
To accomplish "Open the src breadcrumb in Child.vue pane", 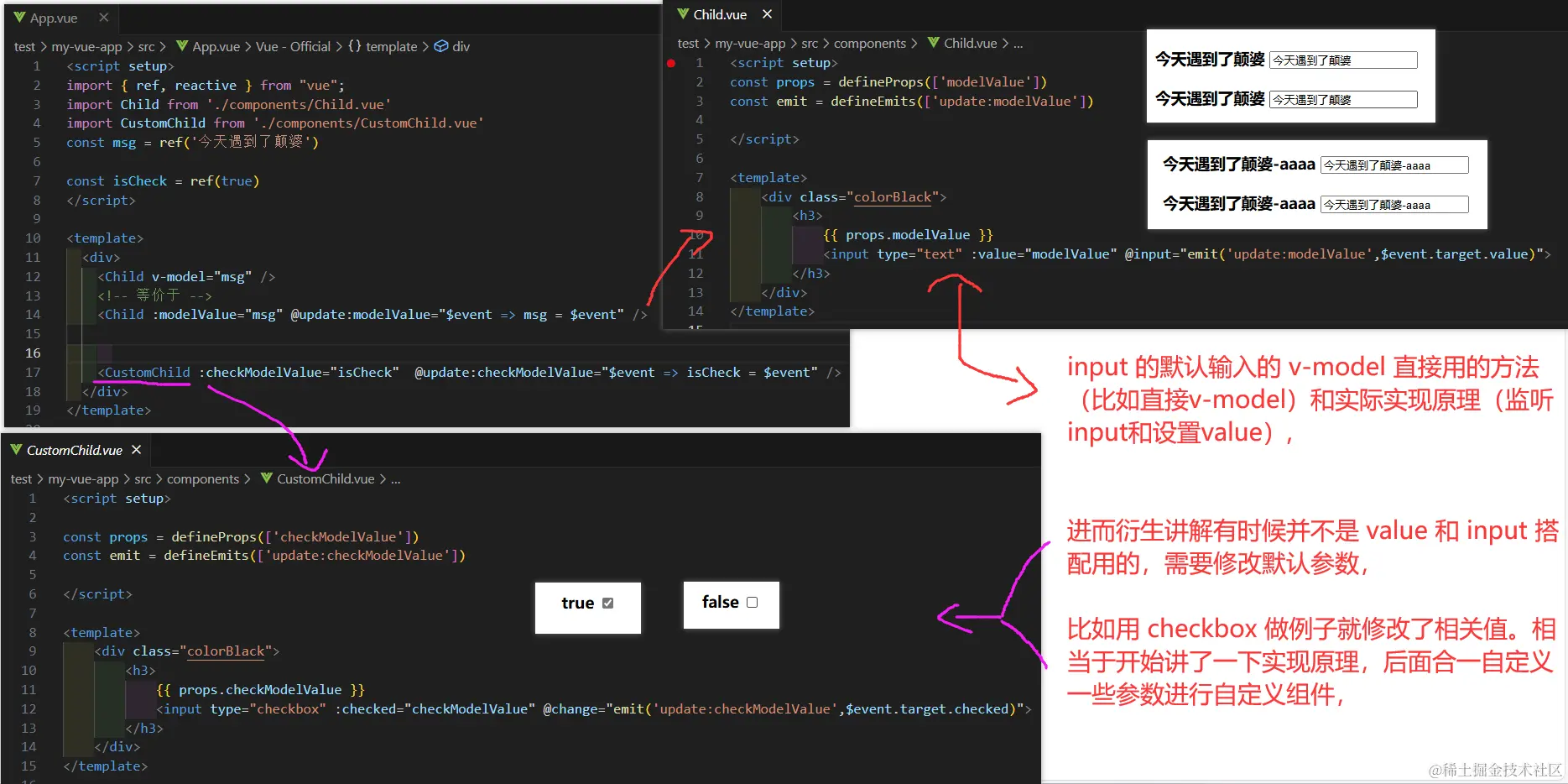I will 810,43.
